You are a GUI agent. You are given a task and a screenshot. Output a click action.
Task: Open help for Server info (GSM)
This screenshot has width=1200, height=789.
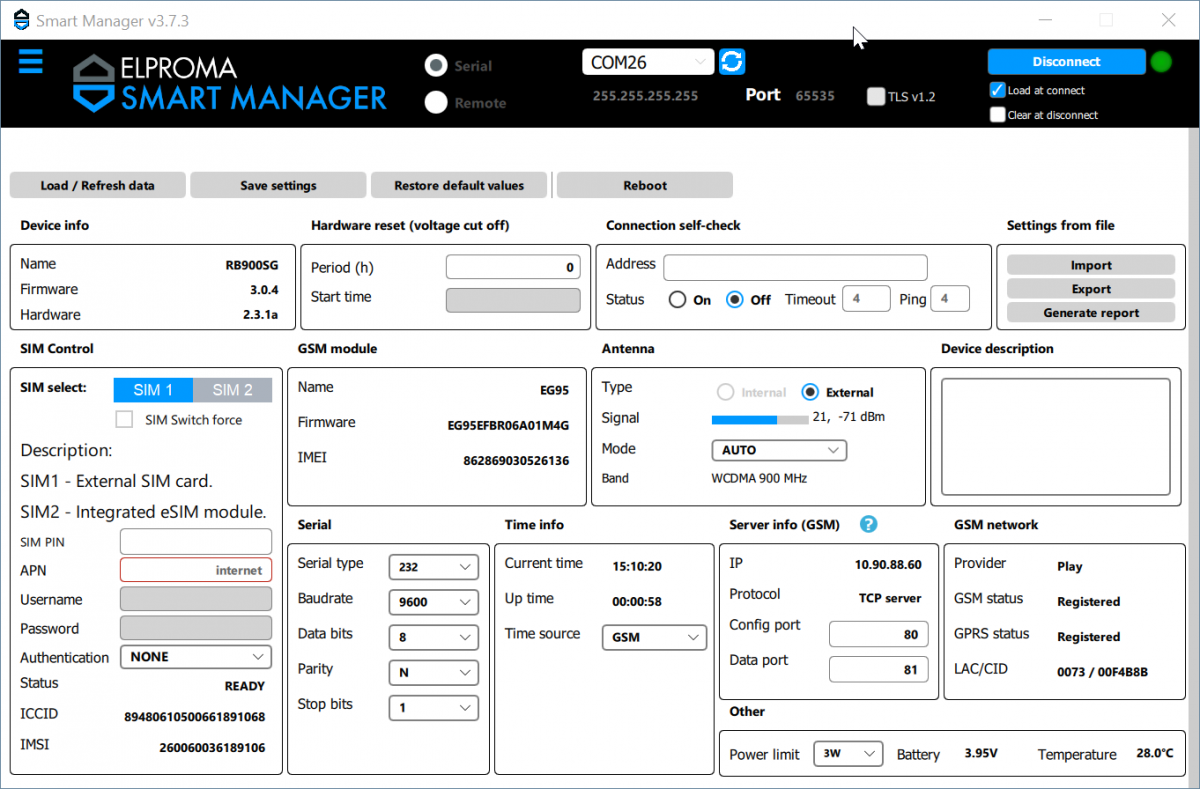point(868,524)
